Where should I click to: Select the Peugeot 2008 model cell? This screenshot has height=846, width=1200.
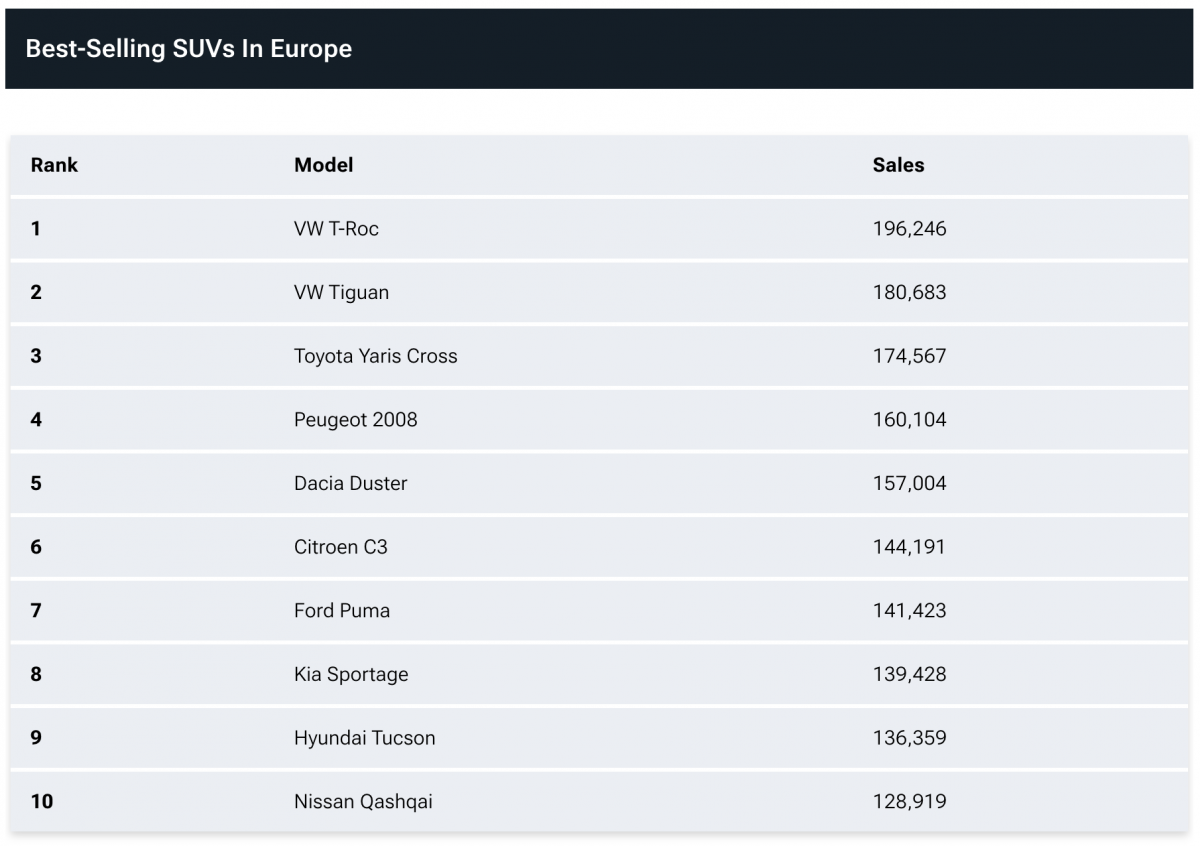pos(355,420)
